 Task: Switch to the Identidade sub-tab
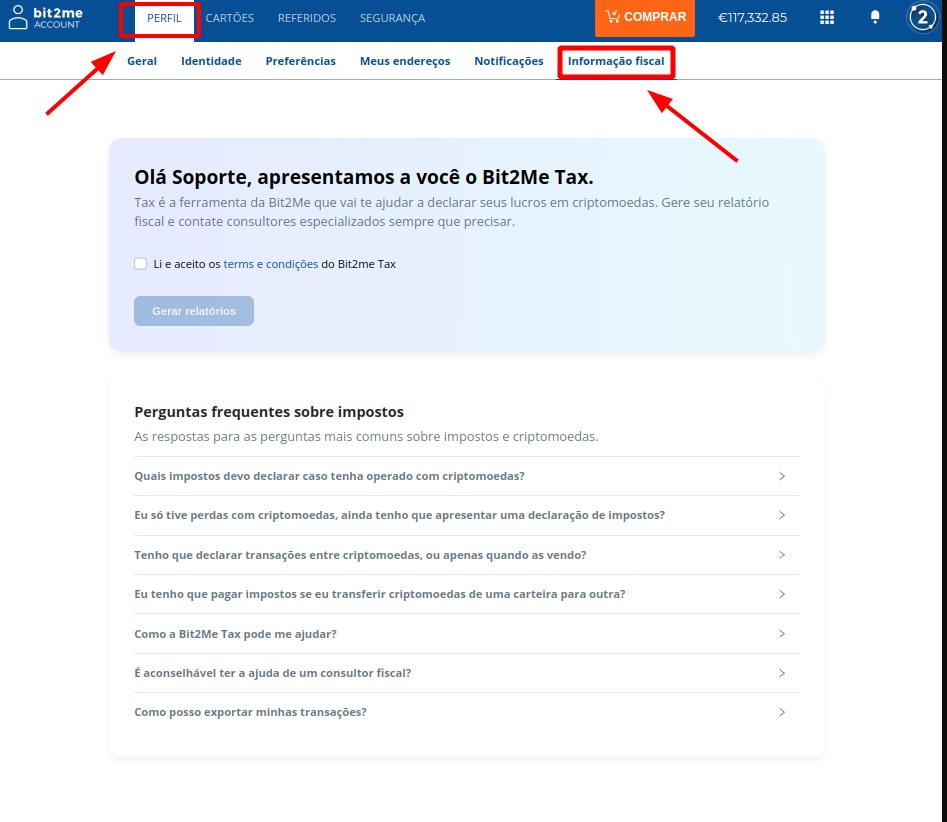point(211,61)
